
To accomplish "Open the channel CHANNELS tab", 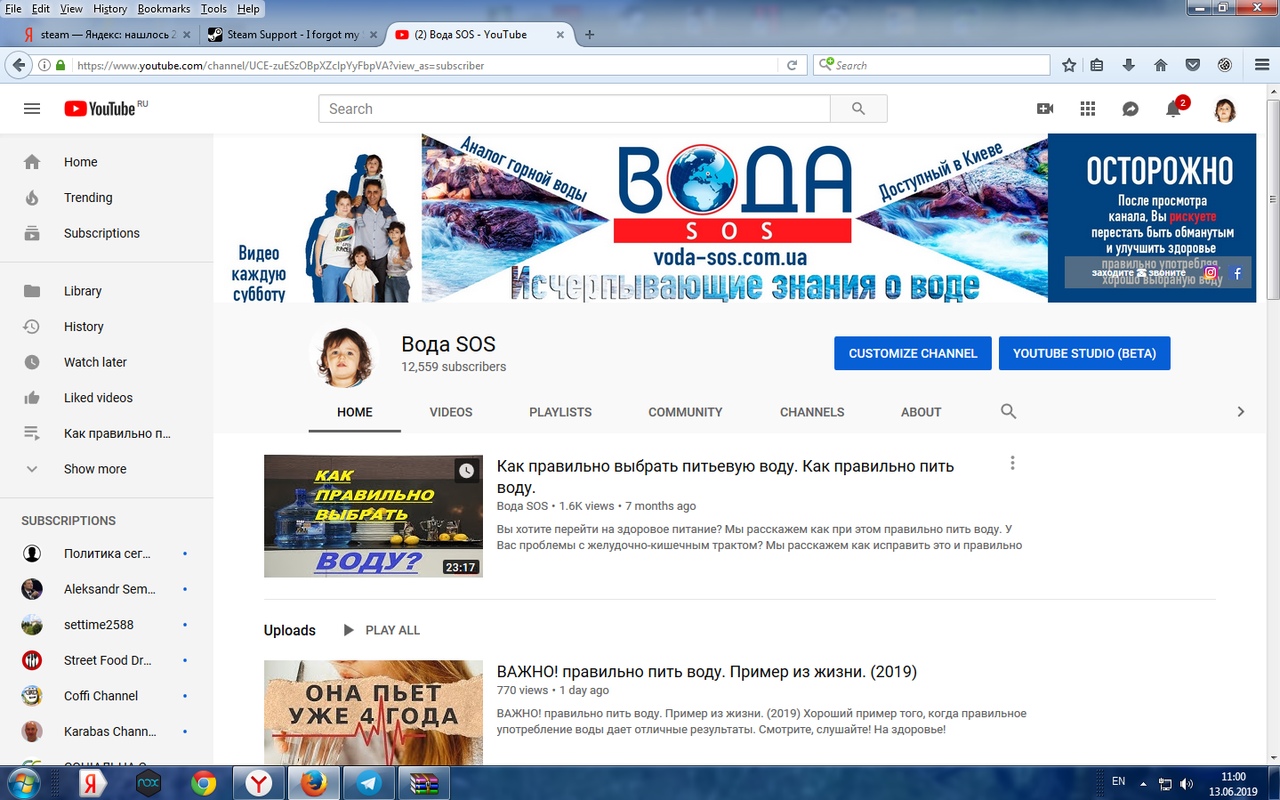I will tap(812, 412).
